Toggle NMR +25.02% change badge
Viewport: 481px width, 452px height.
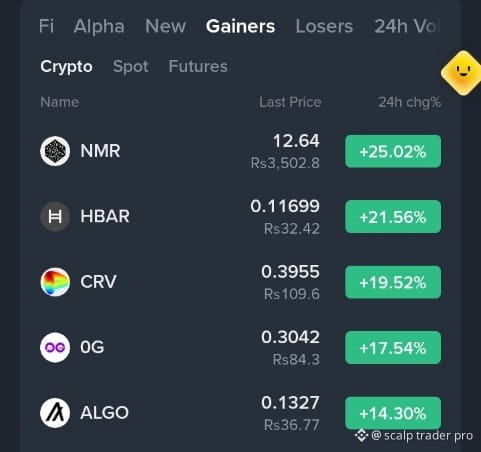coord(393,151)
